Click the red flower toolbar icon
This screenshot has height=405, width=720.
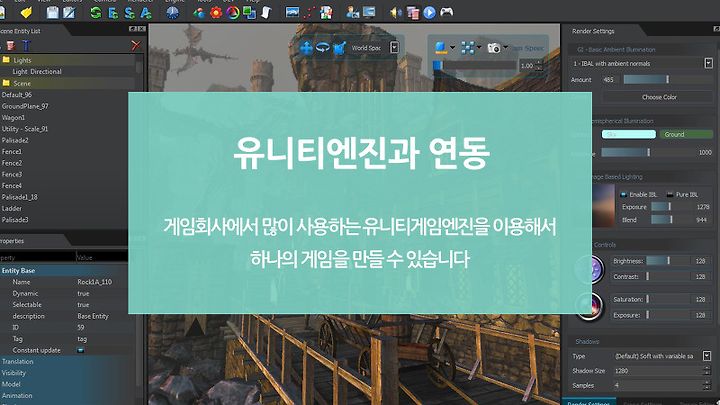pos(216,13)
